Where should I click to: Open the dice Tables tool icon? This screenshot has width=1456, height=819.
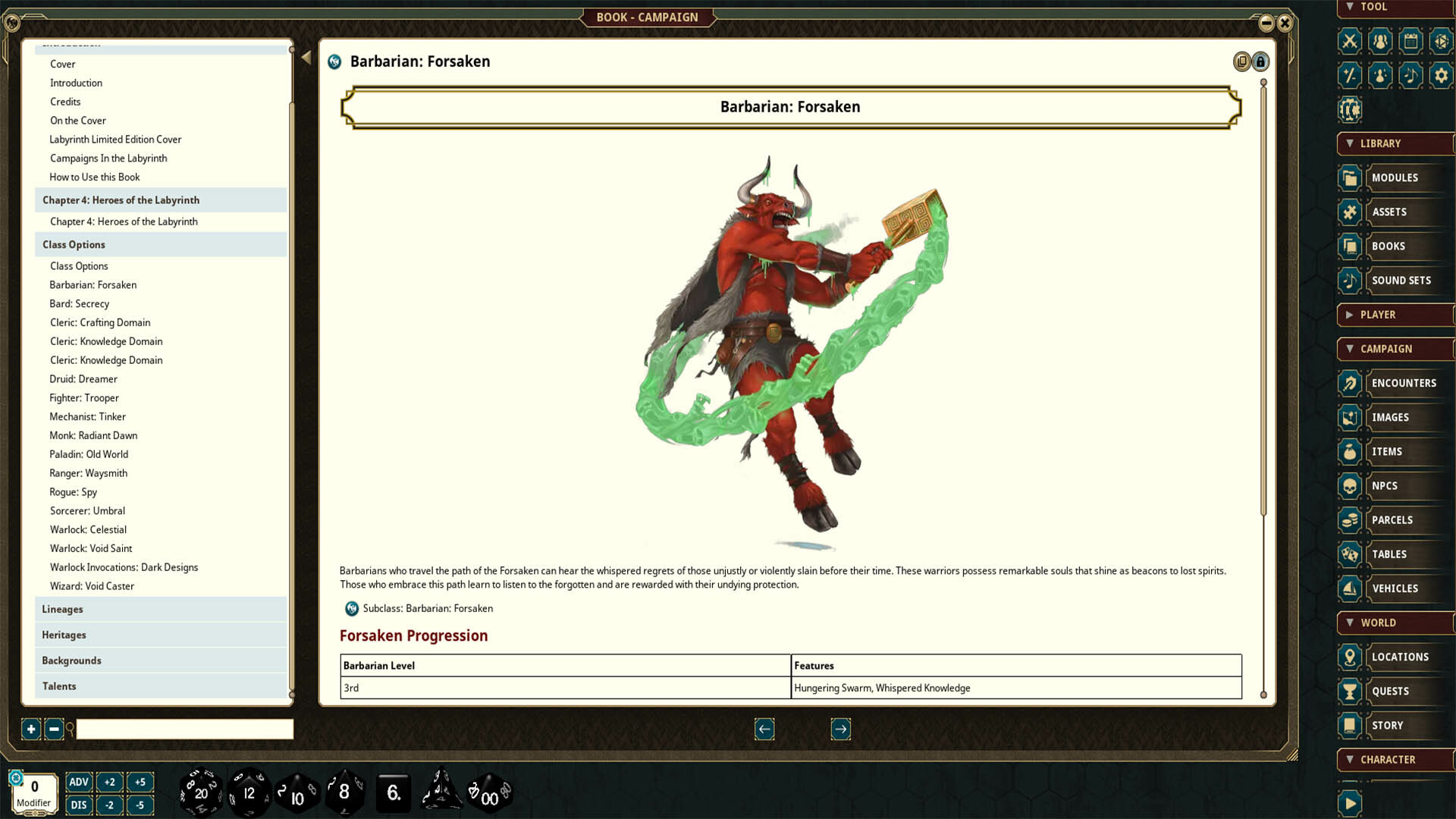(x=1442, y=42)
